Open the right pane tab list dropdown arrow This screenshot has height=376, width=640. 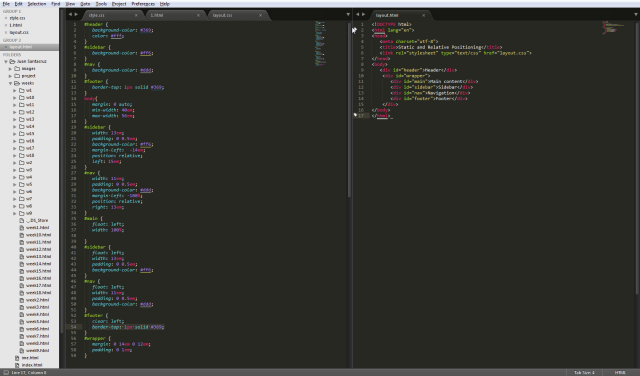(636, 14)
